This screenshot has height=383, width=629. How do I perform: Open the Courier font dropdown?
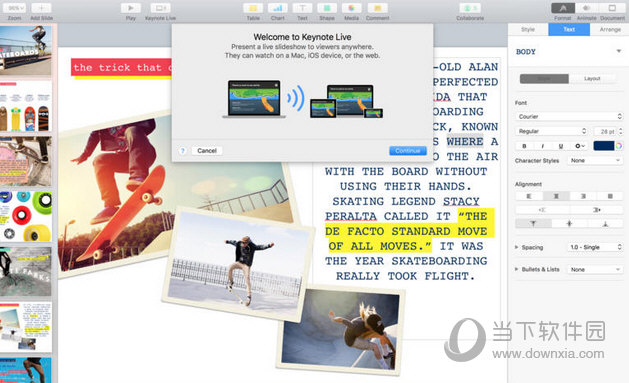[569, 116]
